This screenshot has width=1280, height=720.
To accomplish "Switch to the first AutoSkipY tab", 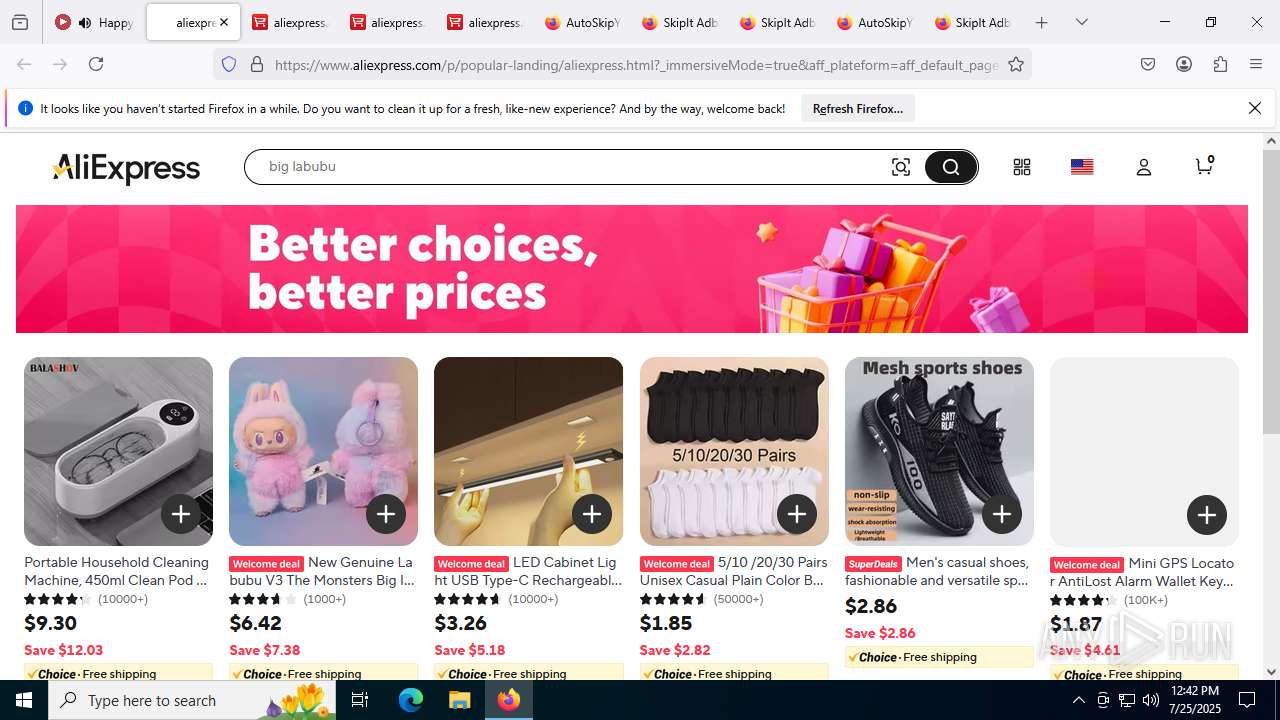I will (x=582, y=22).
